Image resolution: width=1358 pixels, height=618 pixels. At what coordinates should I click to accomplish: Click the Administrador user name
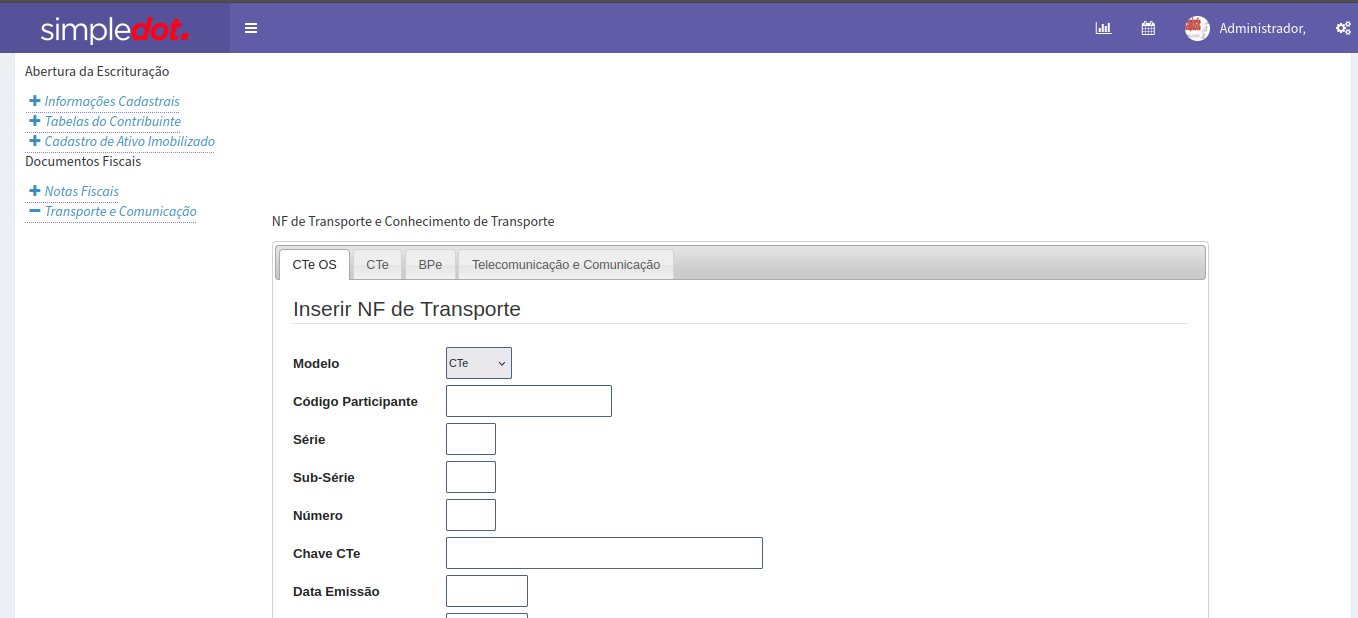point(1262,29)
